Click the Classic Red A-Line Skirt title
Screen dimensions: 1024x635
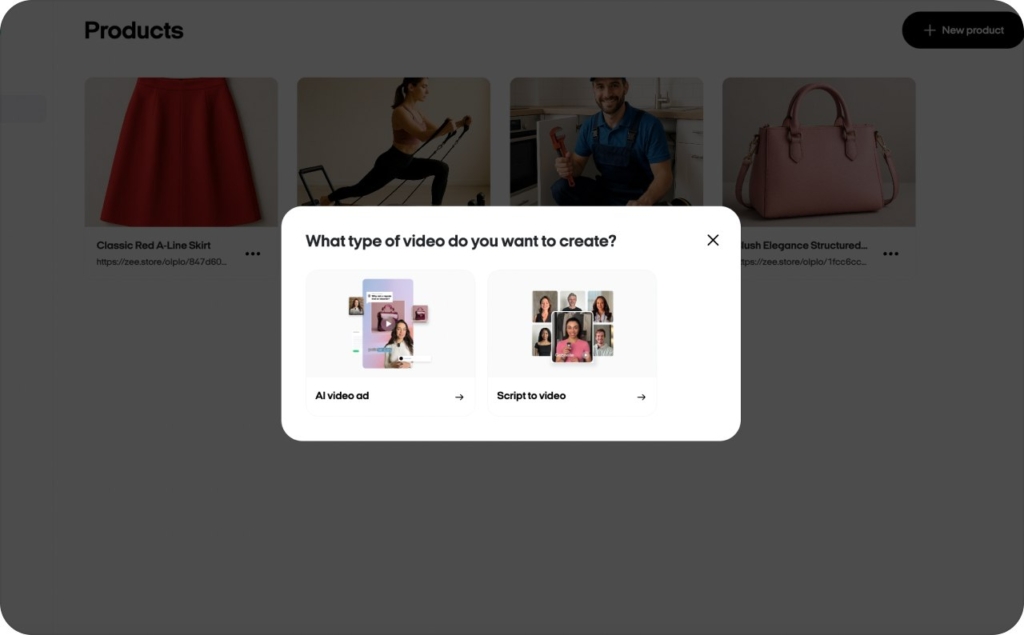(x=153, y=245)
